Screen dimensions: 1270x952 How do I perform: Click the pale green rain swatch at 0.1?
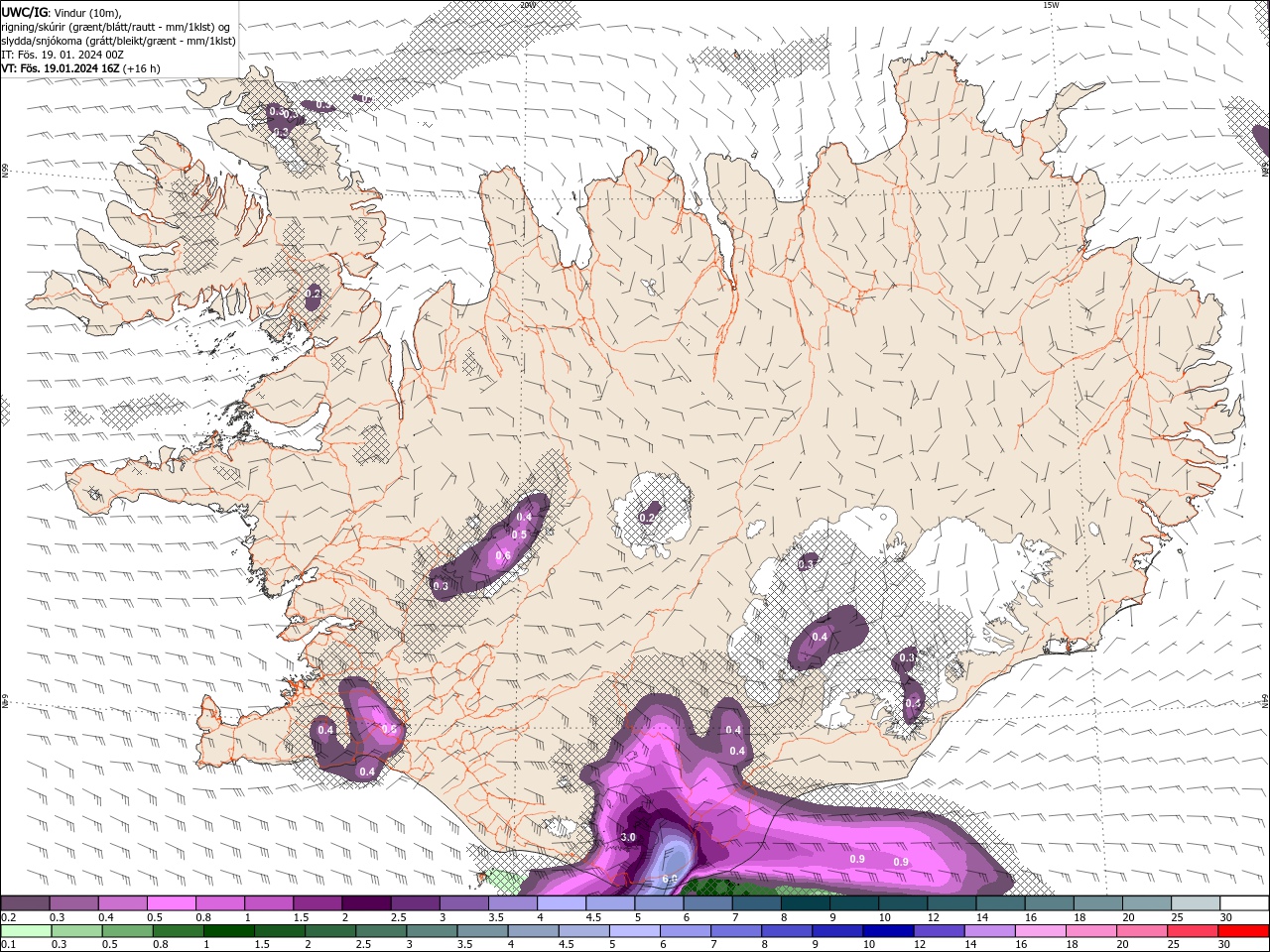(x=26, y=931)
